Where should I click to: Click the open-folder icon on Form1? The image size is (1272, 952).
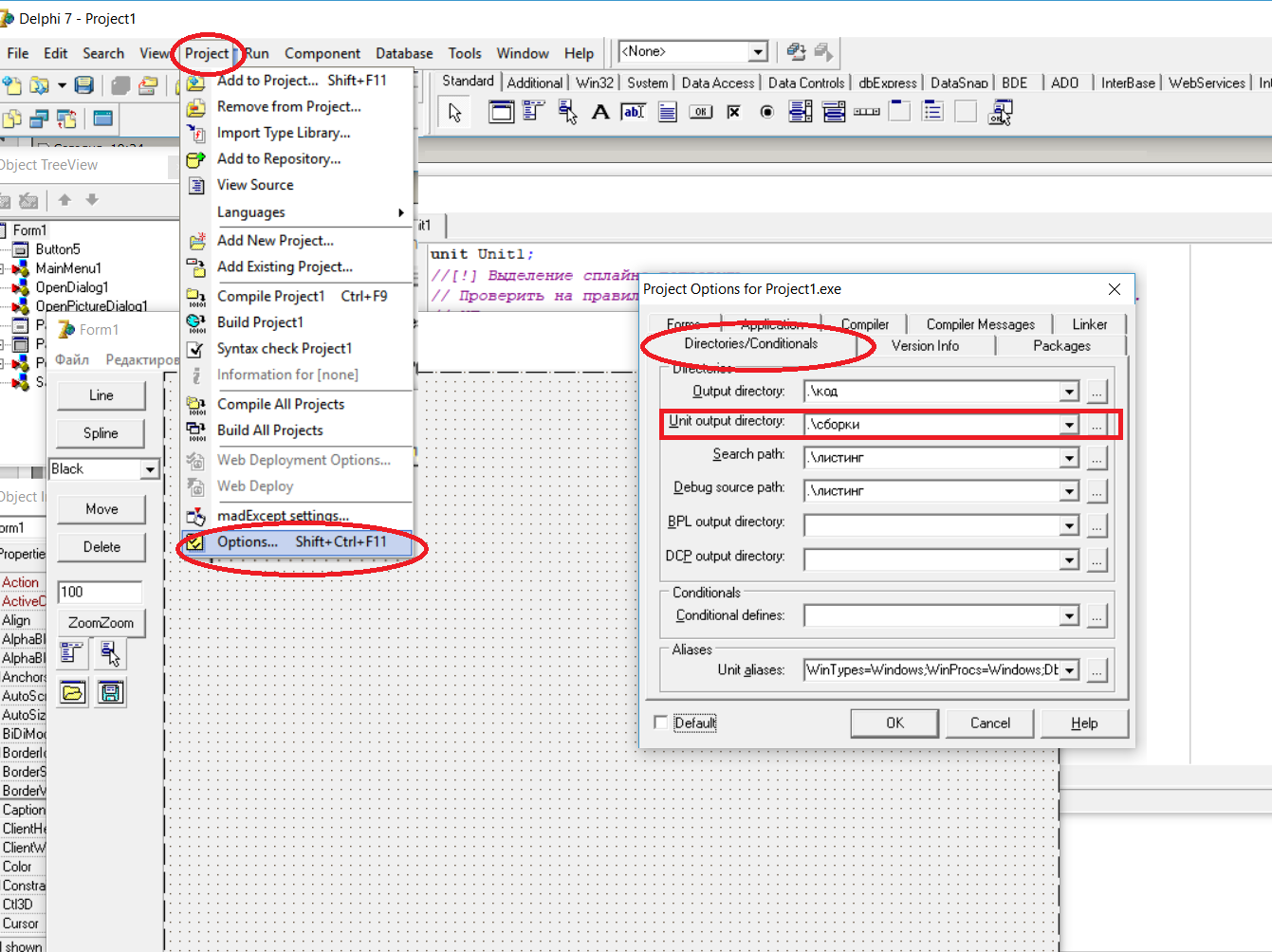(x=73, y=692)
